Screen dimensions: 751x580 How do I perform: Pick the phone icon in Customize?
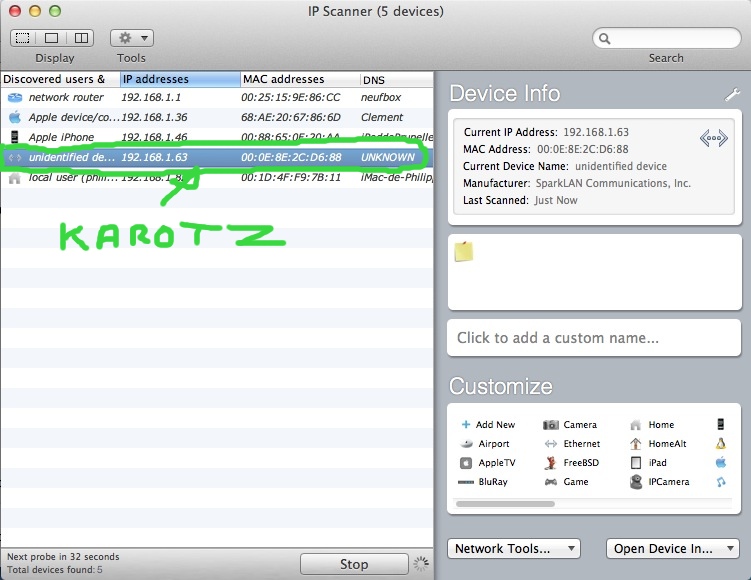coord(720,424)
